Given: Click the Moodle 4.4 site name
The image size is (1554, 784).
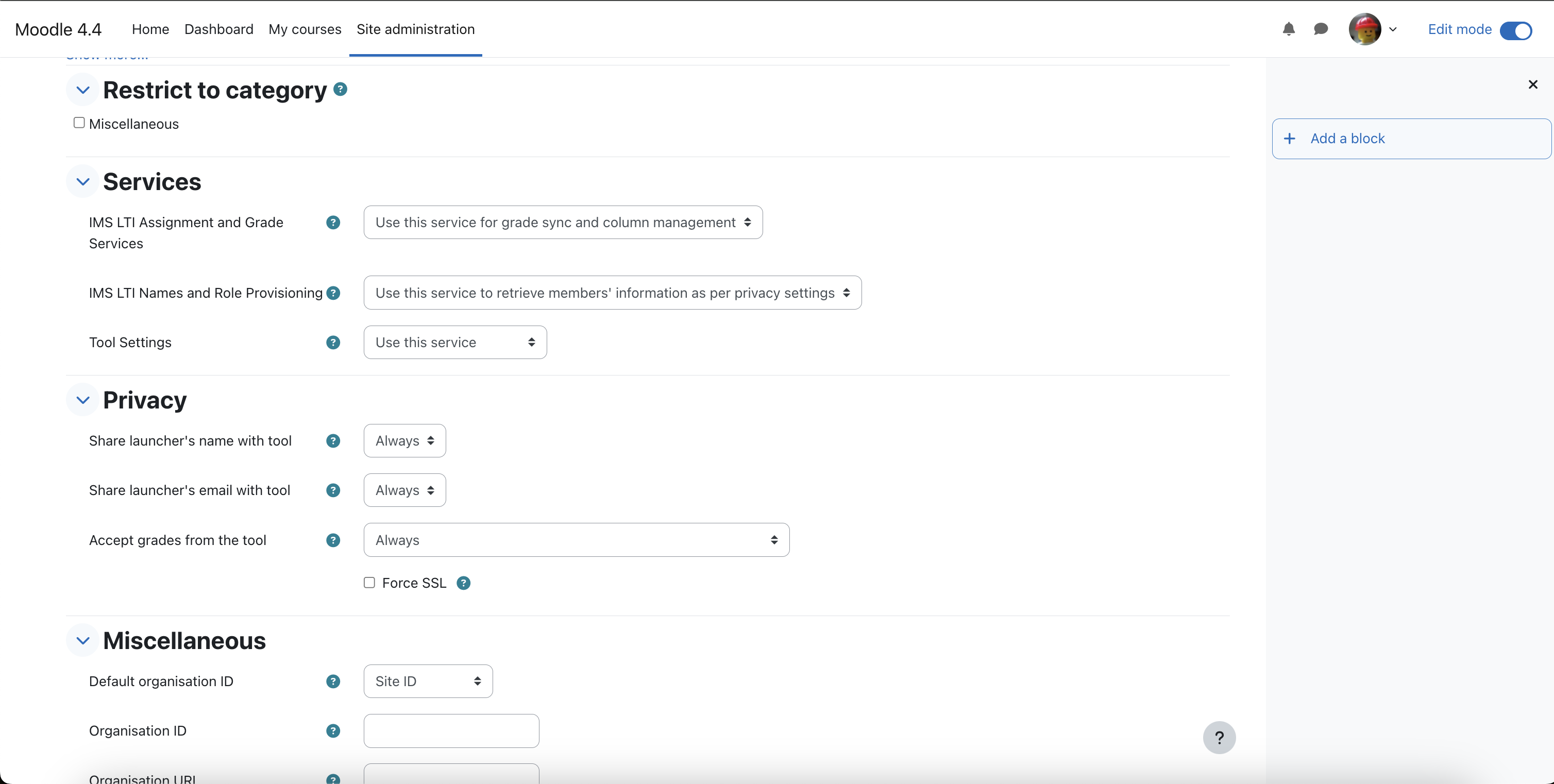Looking at the screenshot, I should click(58, 29).
